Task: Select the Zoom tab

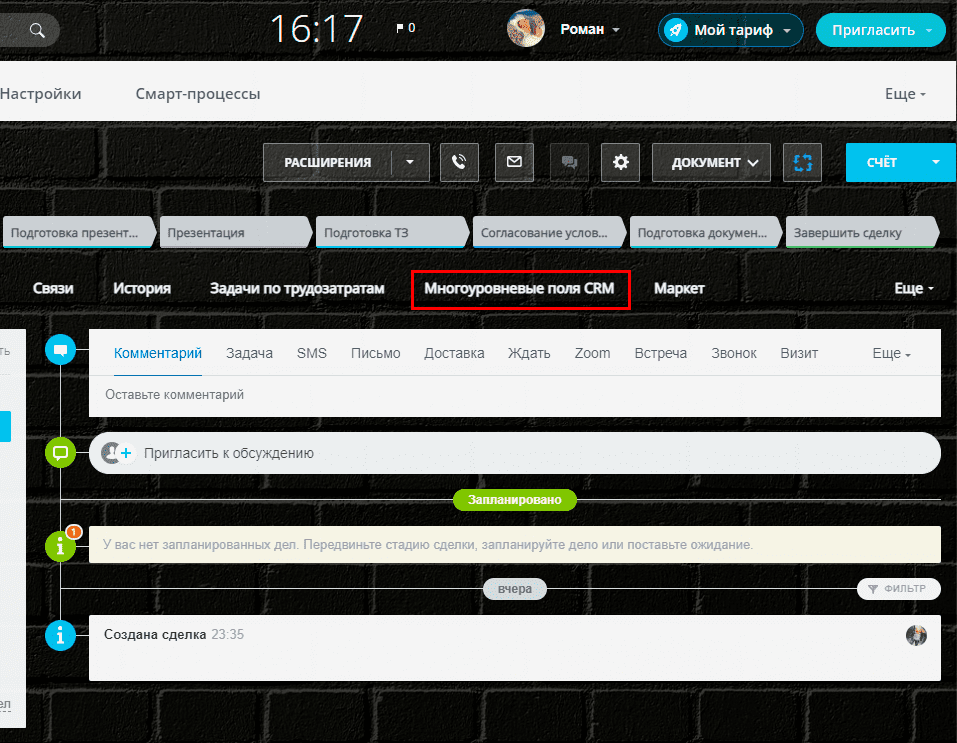Action: (x=592, y=353)
